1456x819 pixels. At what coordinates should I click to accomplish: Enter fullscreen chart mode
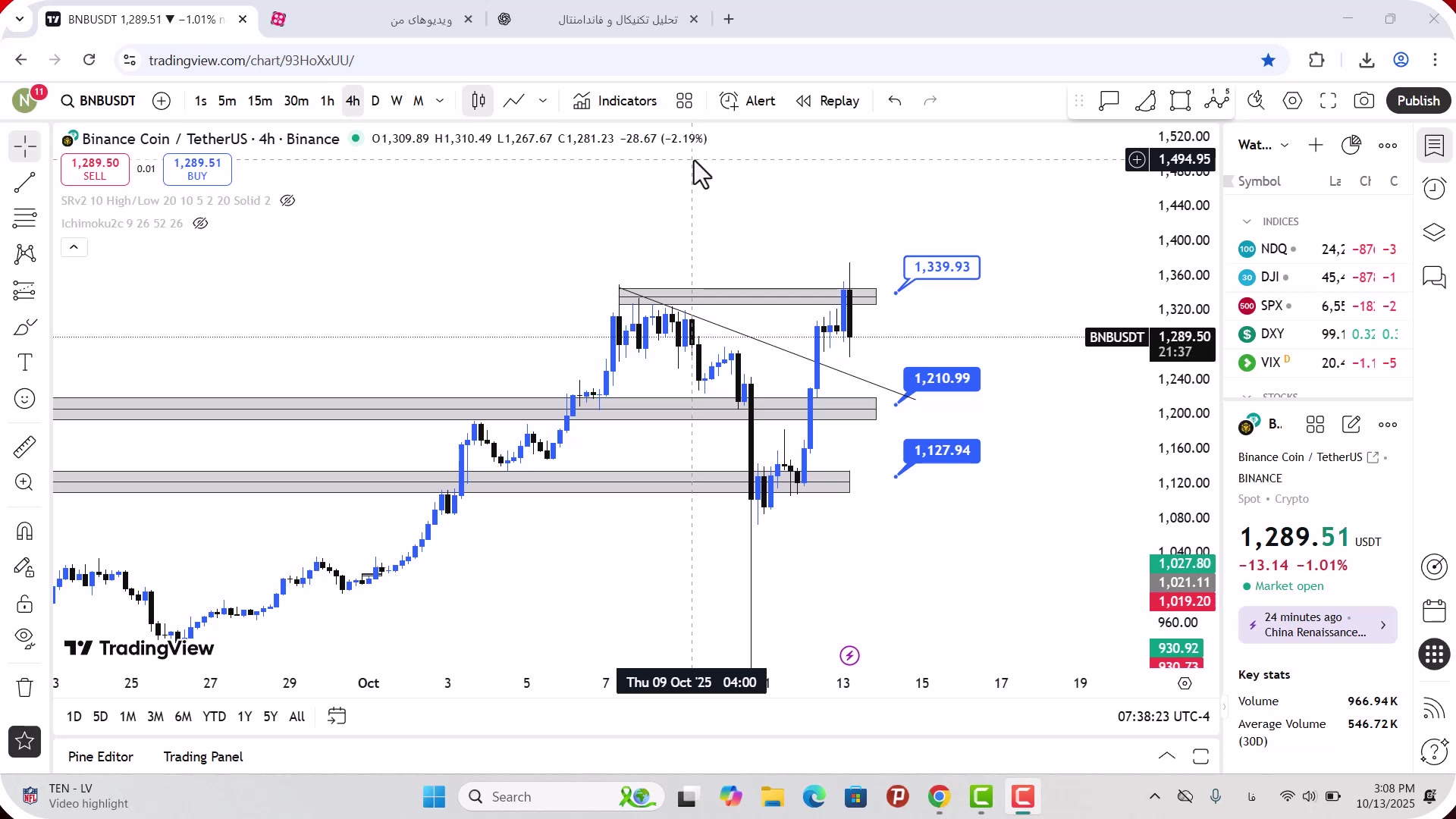pos(1329,101)
